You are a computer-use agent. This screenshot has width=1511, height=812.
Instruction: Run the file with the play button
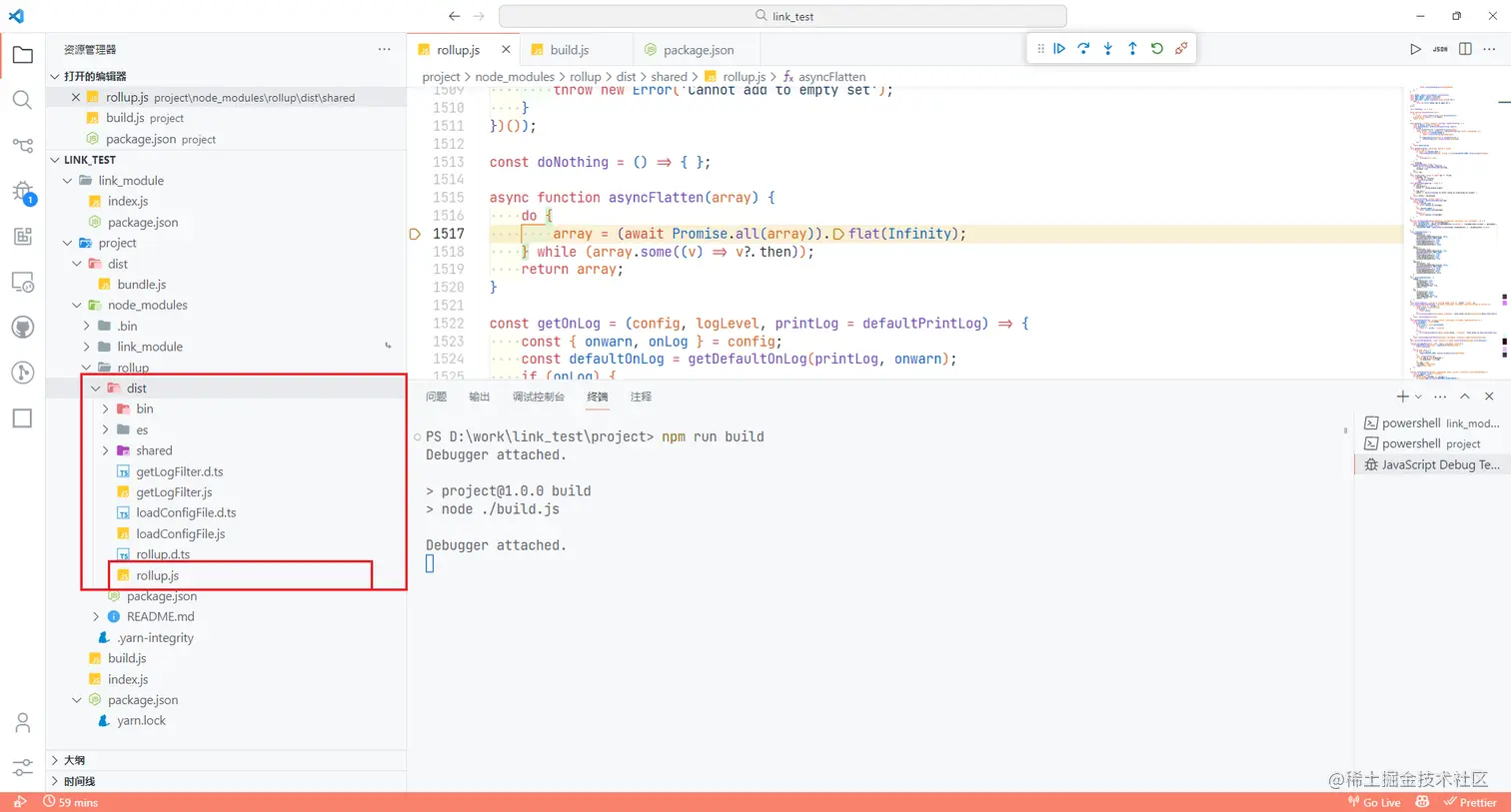[1415, 48]
